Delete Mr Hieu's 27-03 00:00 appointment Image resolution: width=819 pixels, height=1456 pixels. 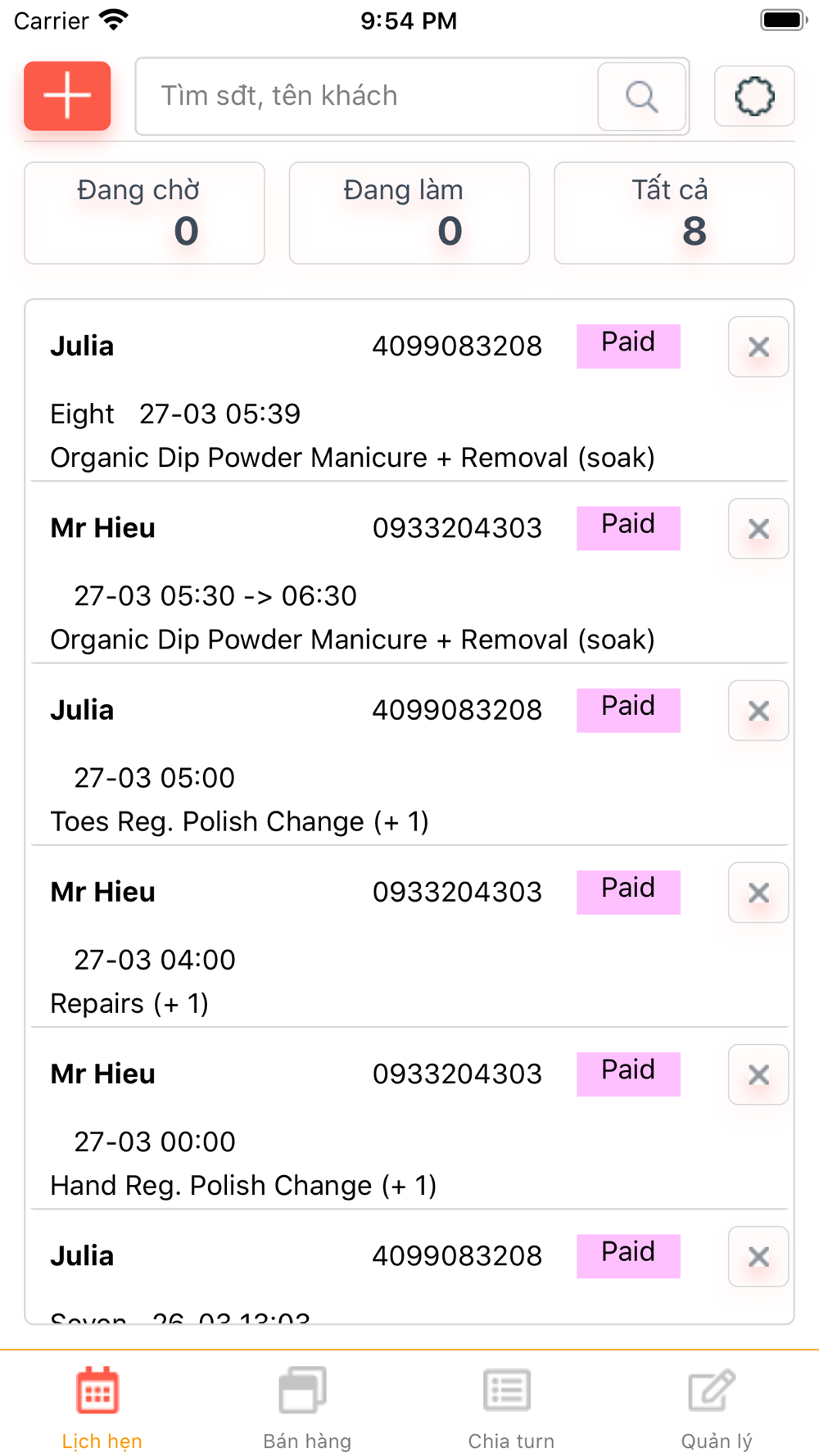758,1074
